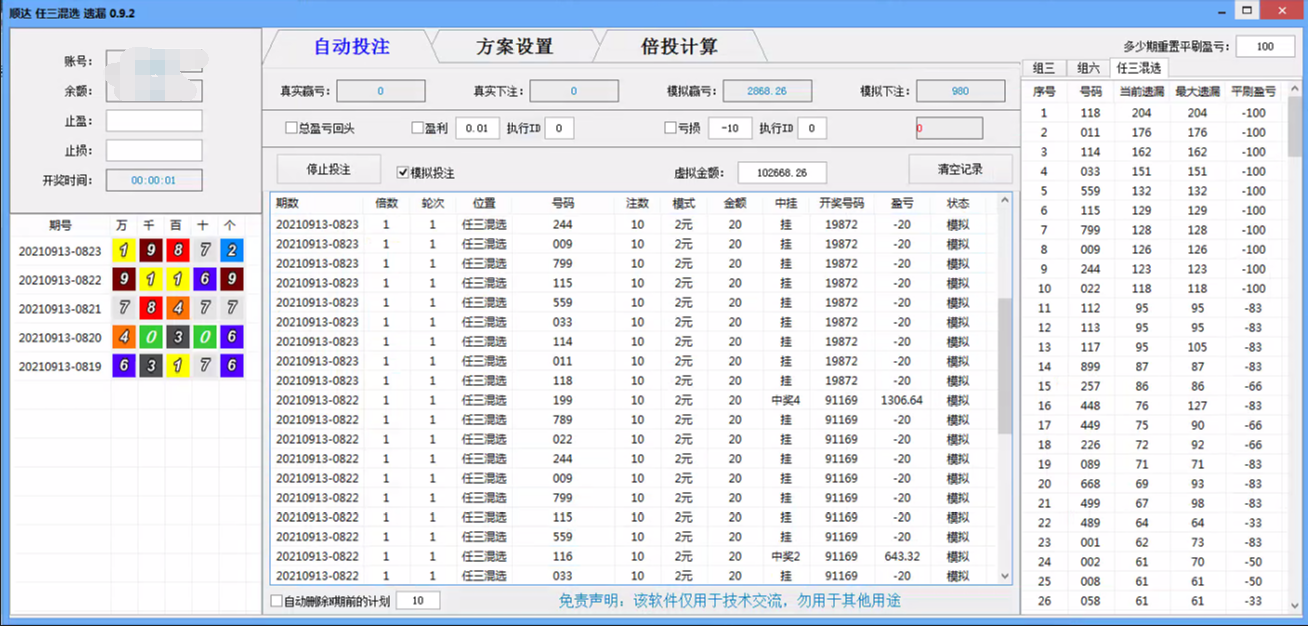Click the 20210913-0820 row in draw history
1308x626 pixels.
(x=129, y=337)
